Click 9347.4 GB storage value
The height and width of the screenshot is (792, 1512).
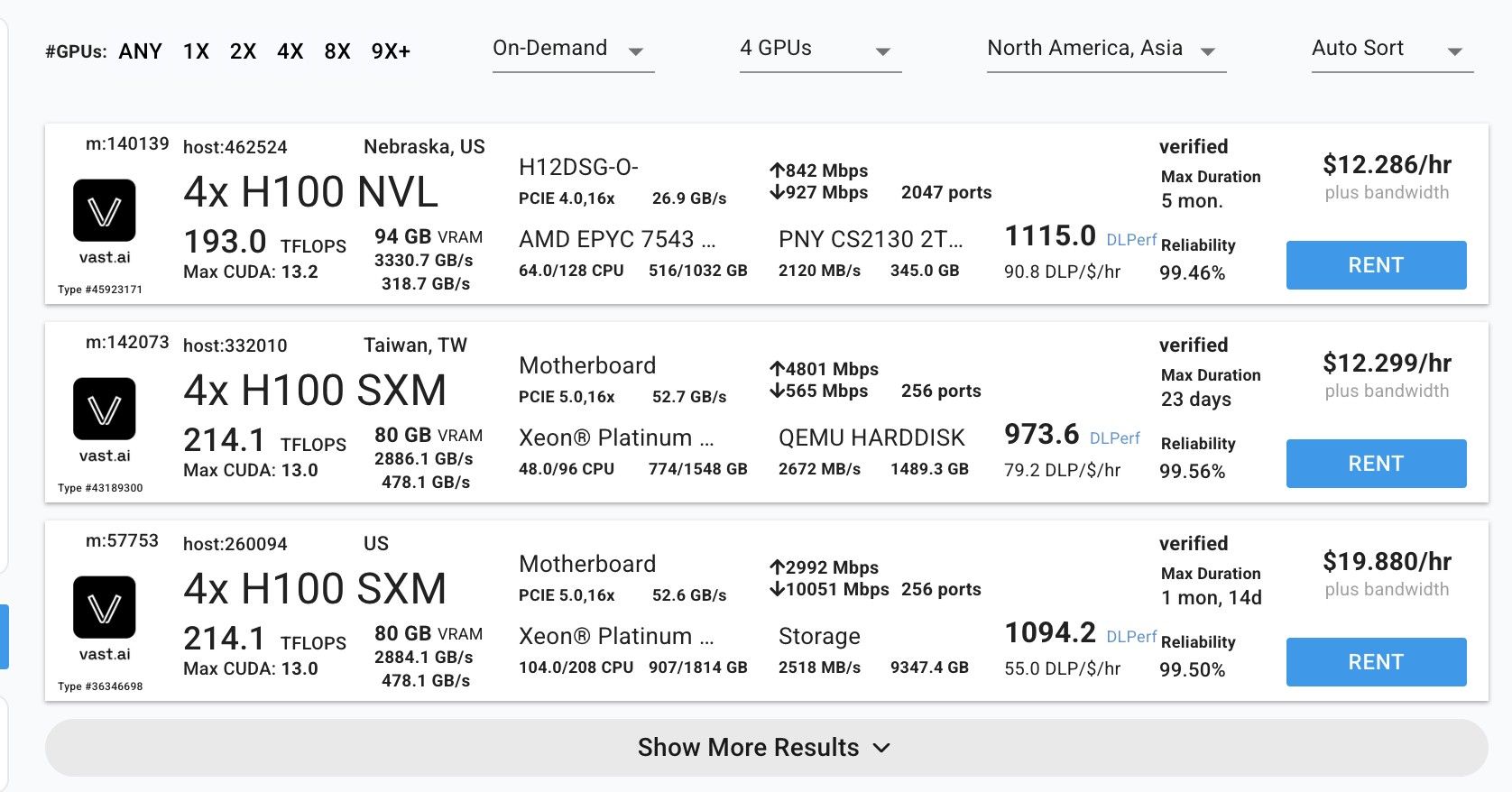pos(929,668)
